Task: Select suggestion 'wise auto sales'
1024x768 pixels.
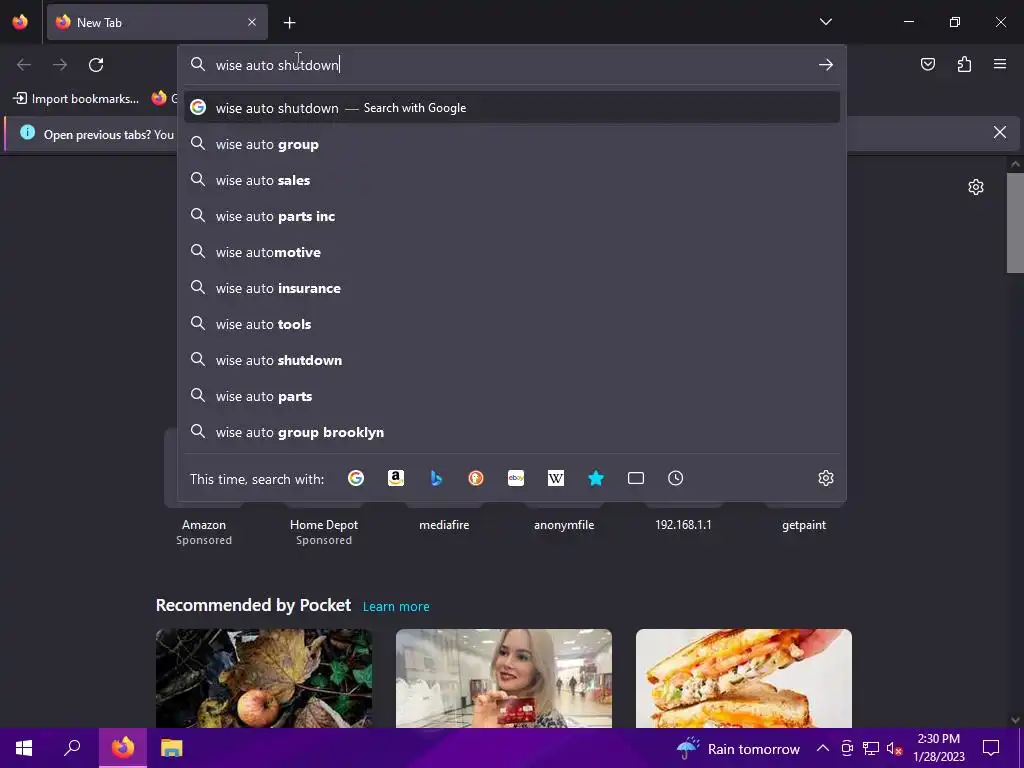Action: 512,180
